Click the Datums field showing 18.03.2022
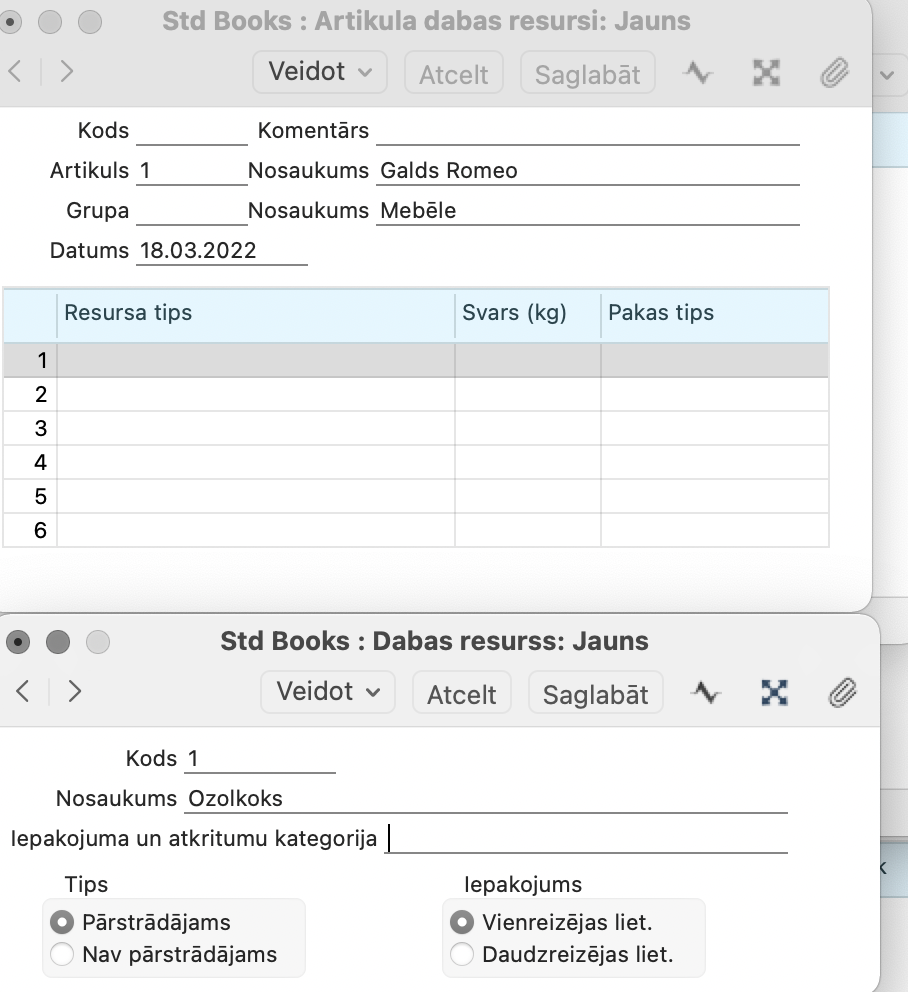The image size is (908, 992). (x=220, y=251)
